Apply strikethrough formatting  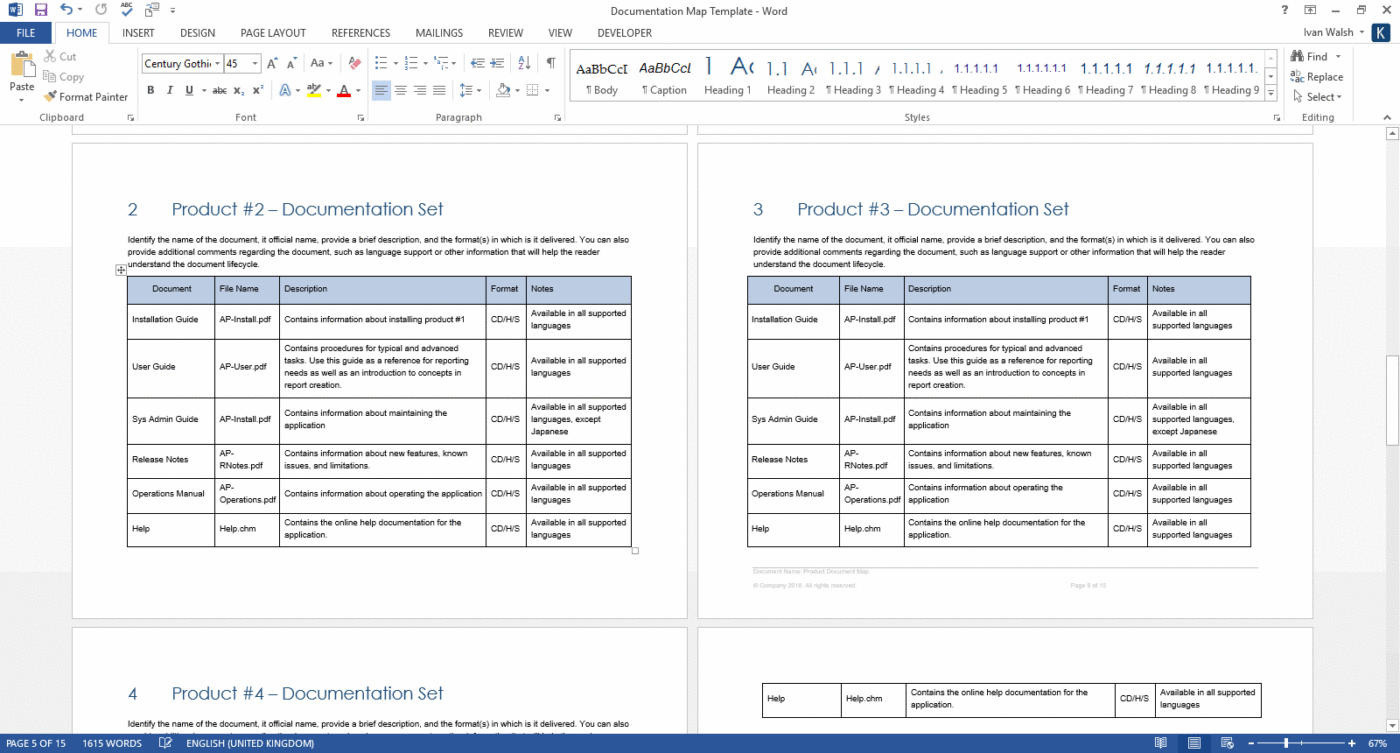point(221,90)
